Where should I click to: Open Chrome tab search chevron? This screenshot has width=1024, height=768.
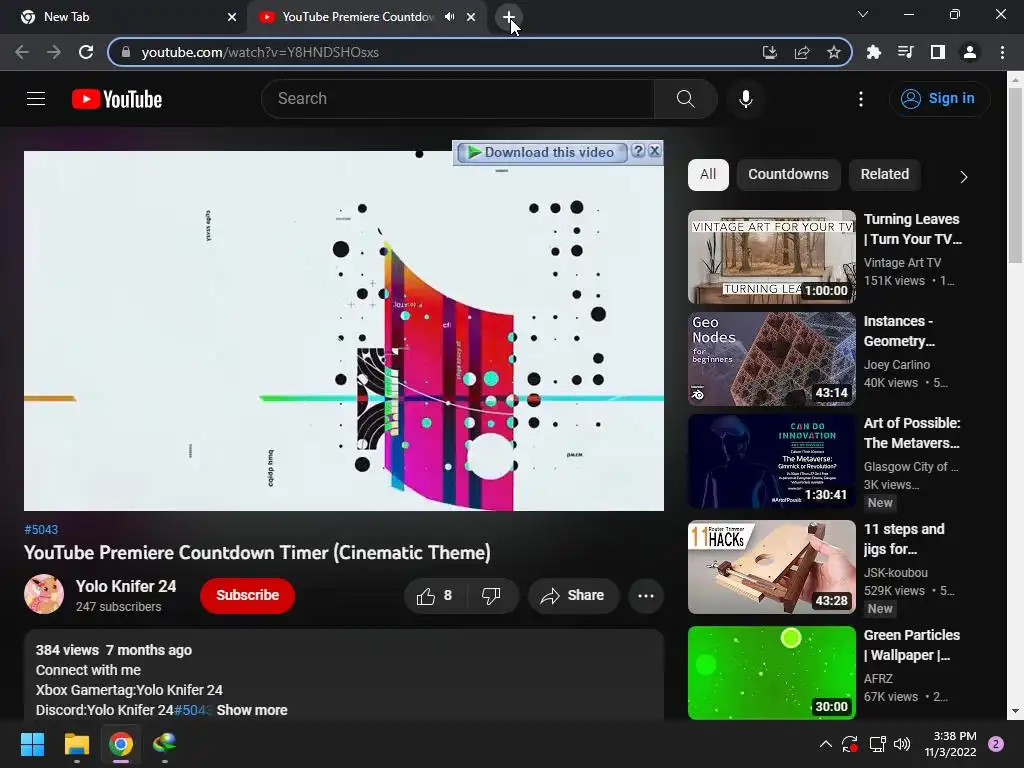click(863, 14)
